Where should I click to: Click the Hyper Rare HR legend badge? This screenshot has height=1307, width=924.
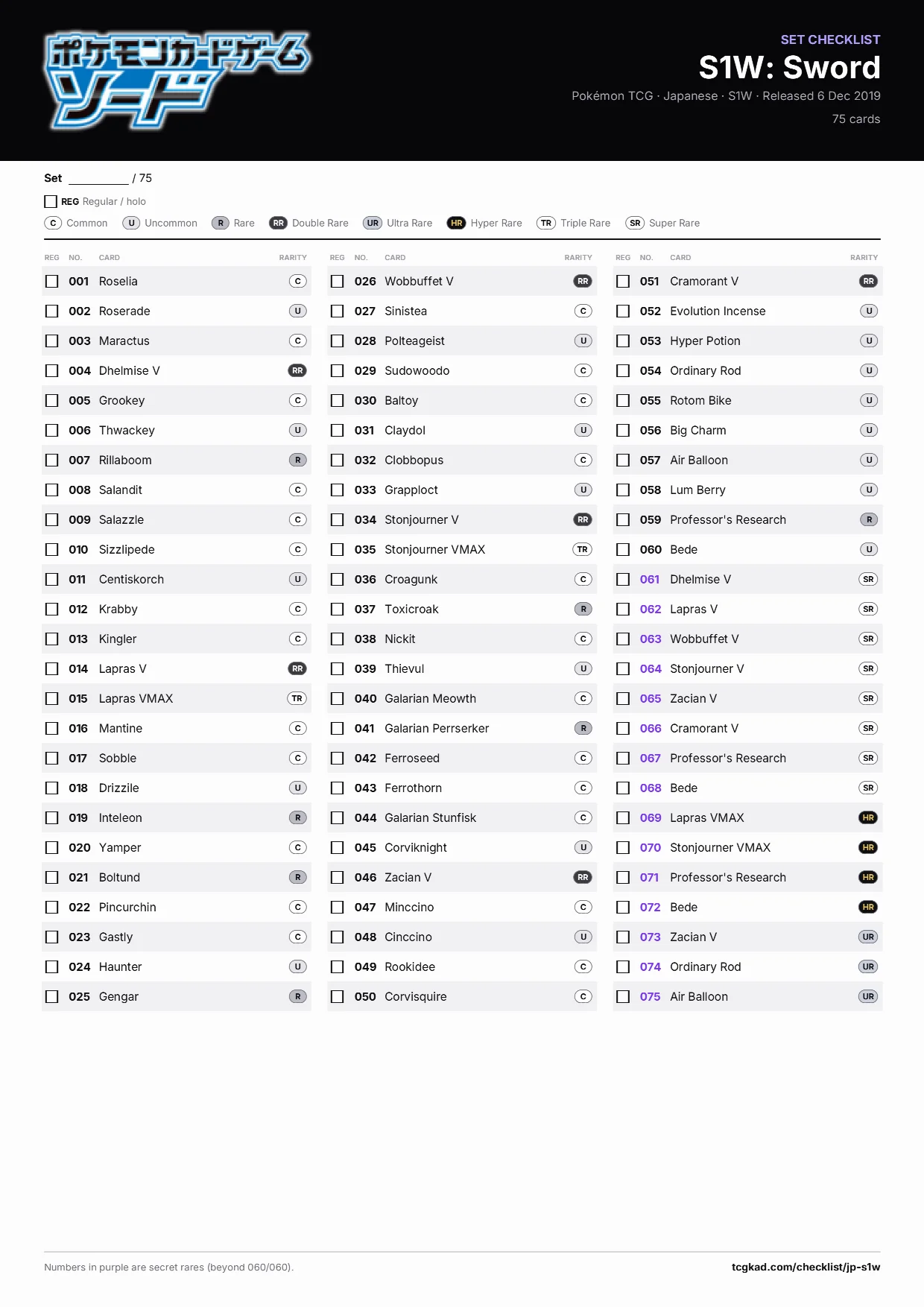pyautogui.click(x=457, y=223)
